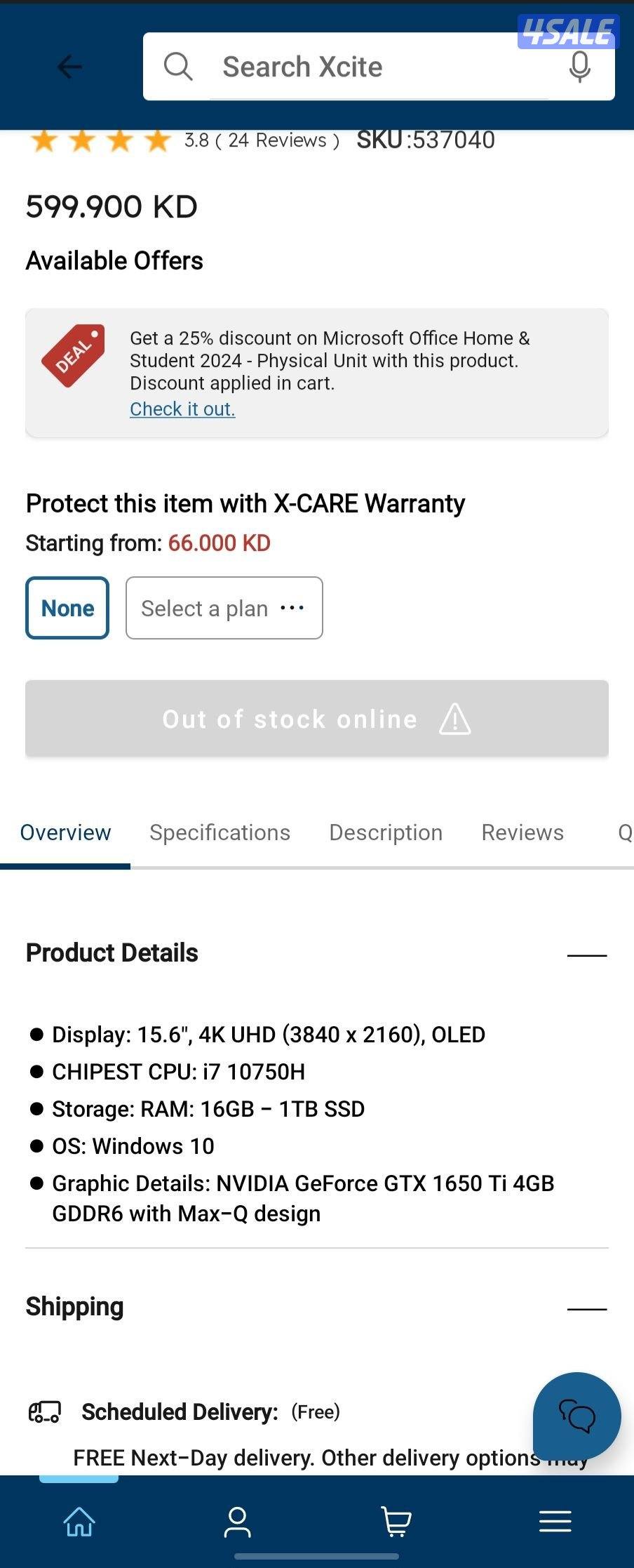Image resolution: width=634 pixels, height=1568 pixels.
Task: Open the account profile icon
Action: point(237,1522)
